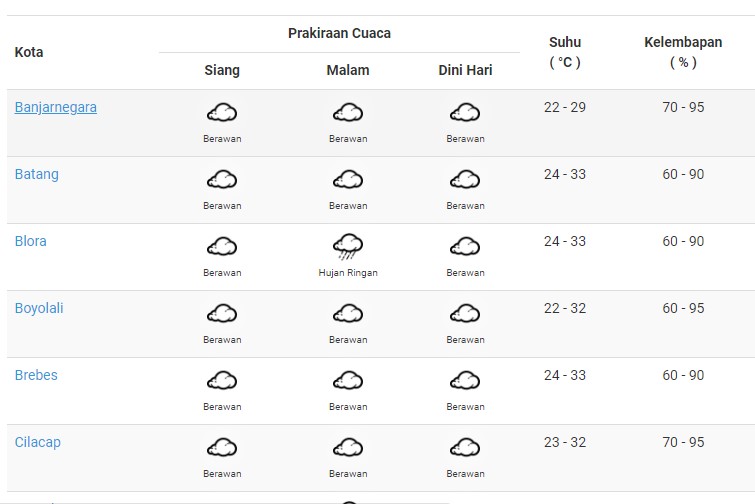Image resolution: width=755 pixels, height=504 pixels.
Task: Click Batang's night cloudy weather icon
Action: tap(348, 180)
